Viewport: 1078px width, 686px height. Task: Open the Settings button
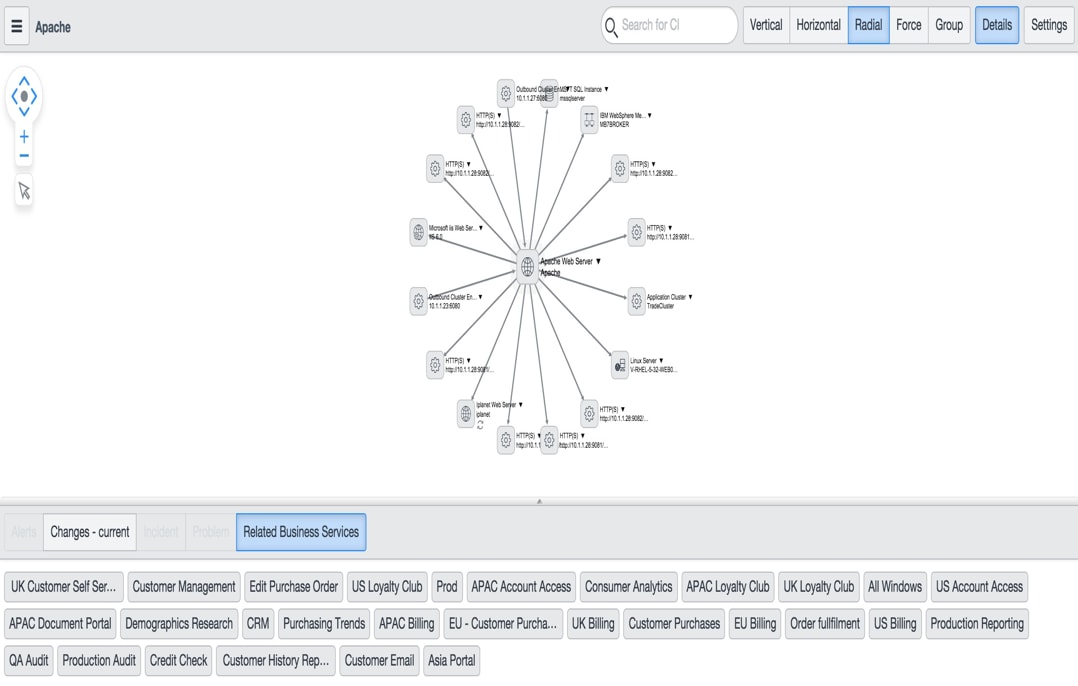pos(1048,25)
